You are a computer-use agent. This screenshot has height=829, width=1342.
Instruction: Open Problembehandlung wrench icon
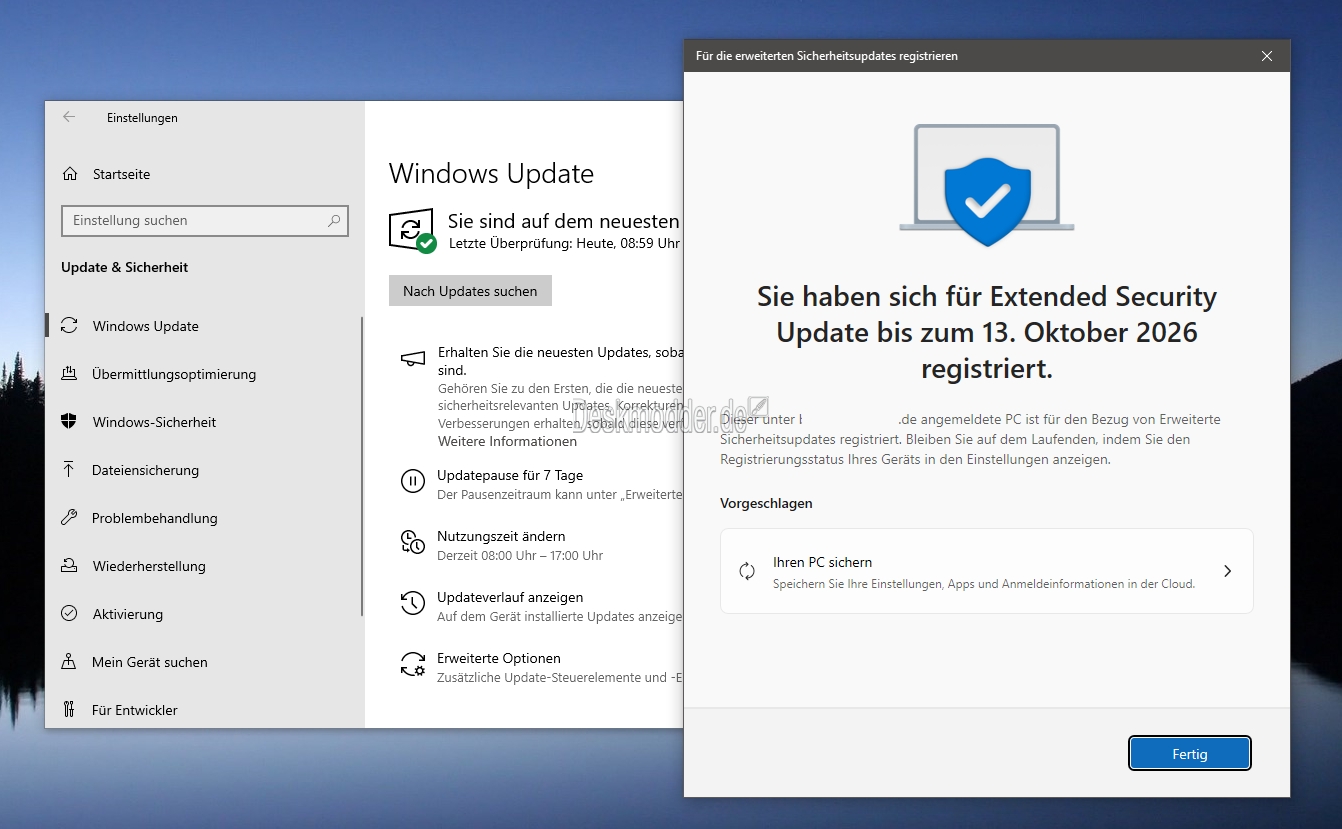(69, 518)
